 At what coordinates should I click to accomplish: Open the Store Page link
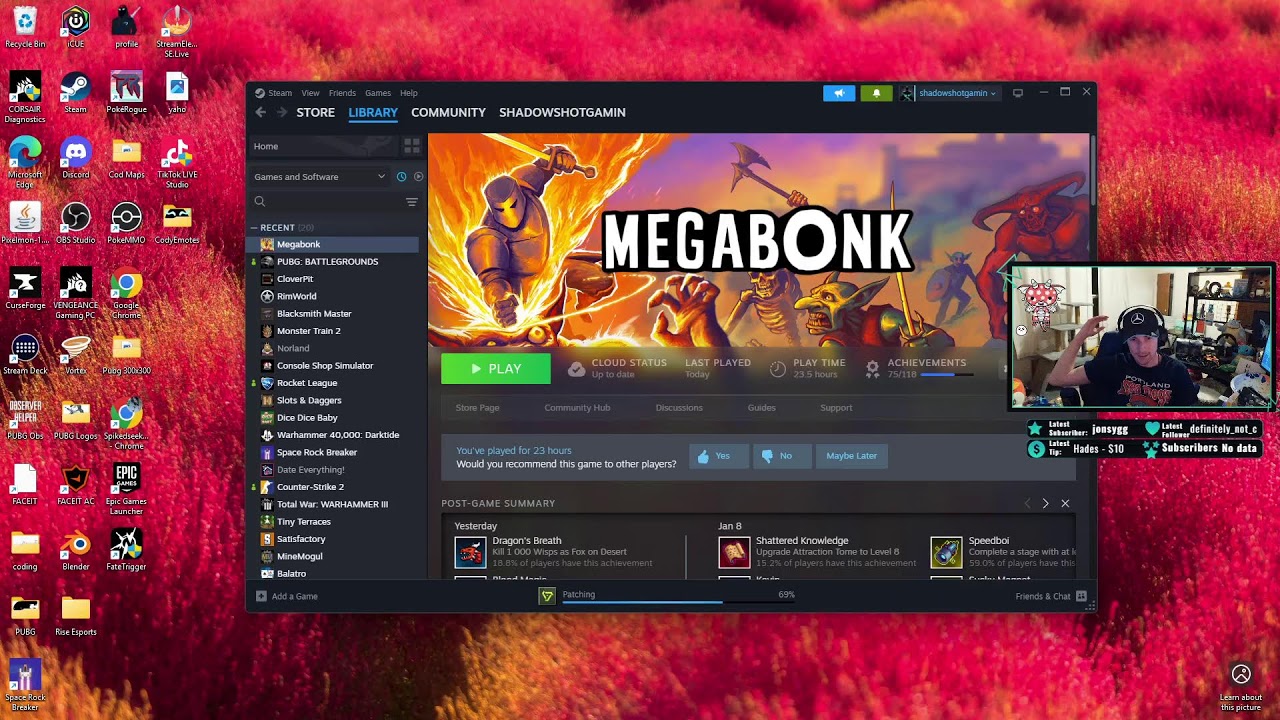[477, 408]
